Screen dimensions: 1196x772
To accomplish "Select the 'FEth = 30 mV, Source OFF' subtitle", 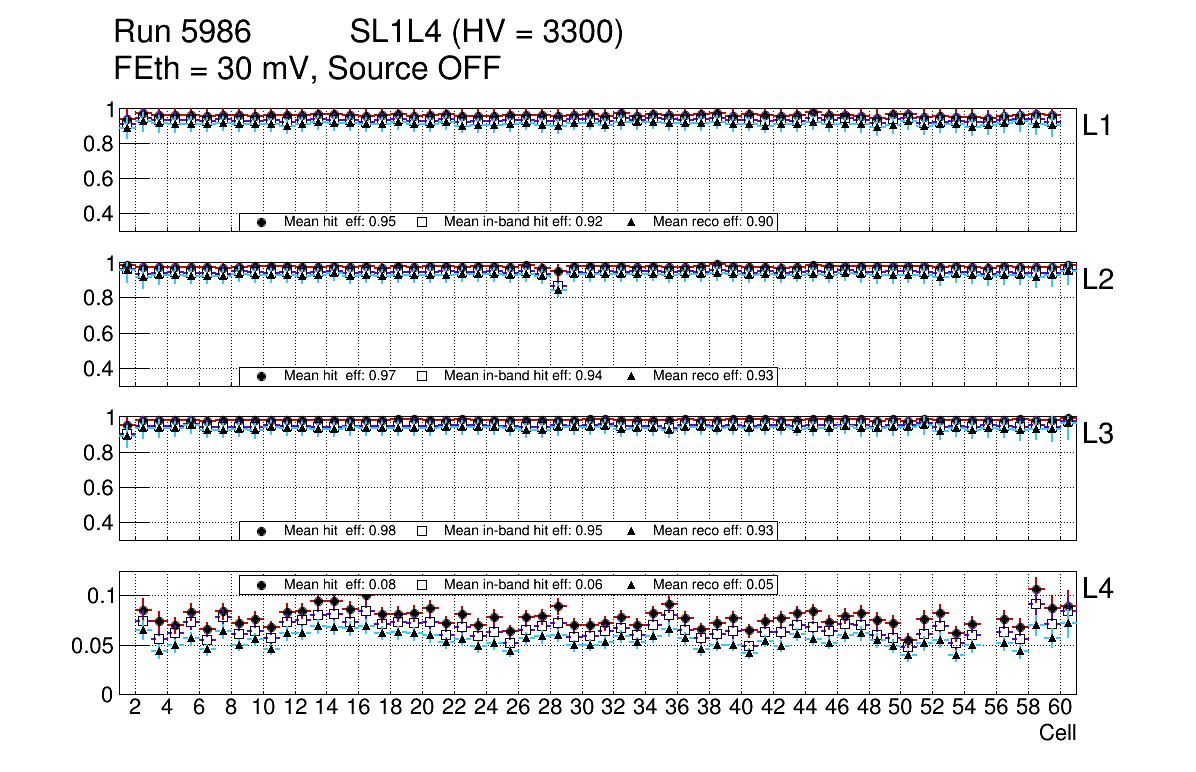I will pyautogui.click(x=307, y=68).
